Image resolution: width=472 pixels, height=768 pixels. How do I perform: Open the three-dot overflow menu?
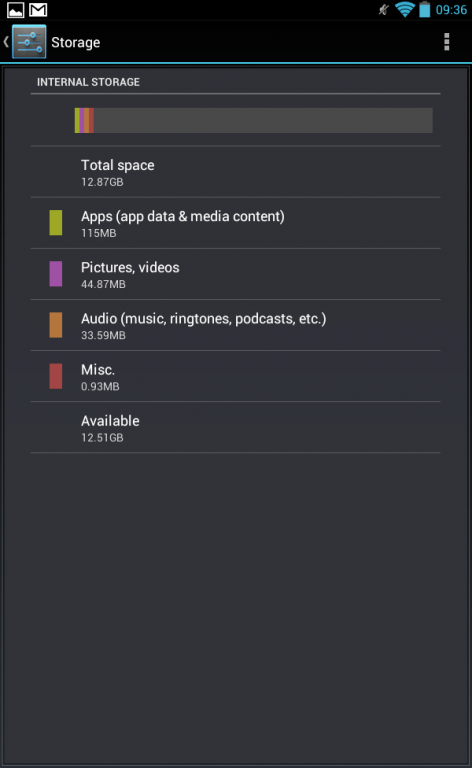446,42
